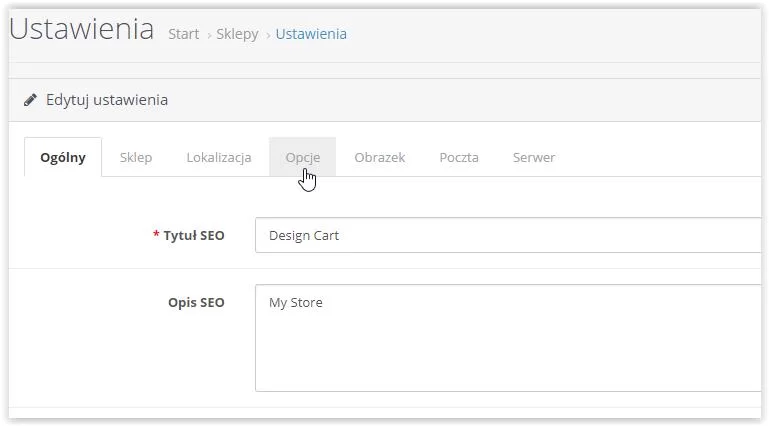Click the Ustawienia breadcrumb link
This screenshot has height=426, width=769.
[x=311, y=34]
